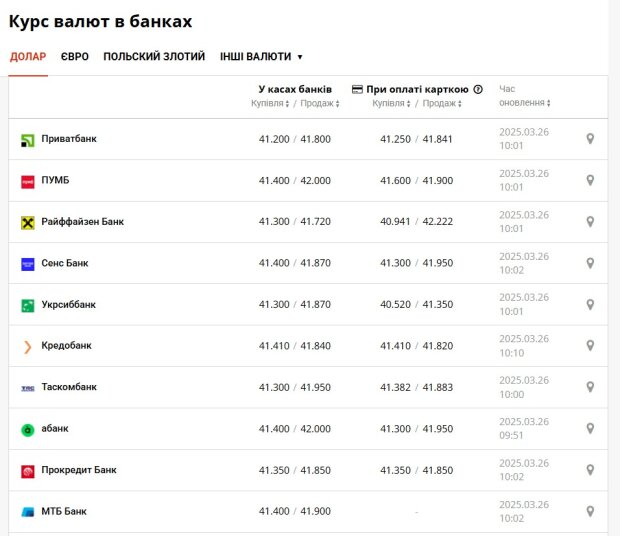Viewport: 620px width, 536px height.
Task: Click the Raiffeisen Bank logo icon
Action: 28,222
